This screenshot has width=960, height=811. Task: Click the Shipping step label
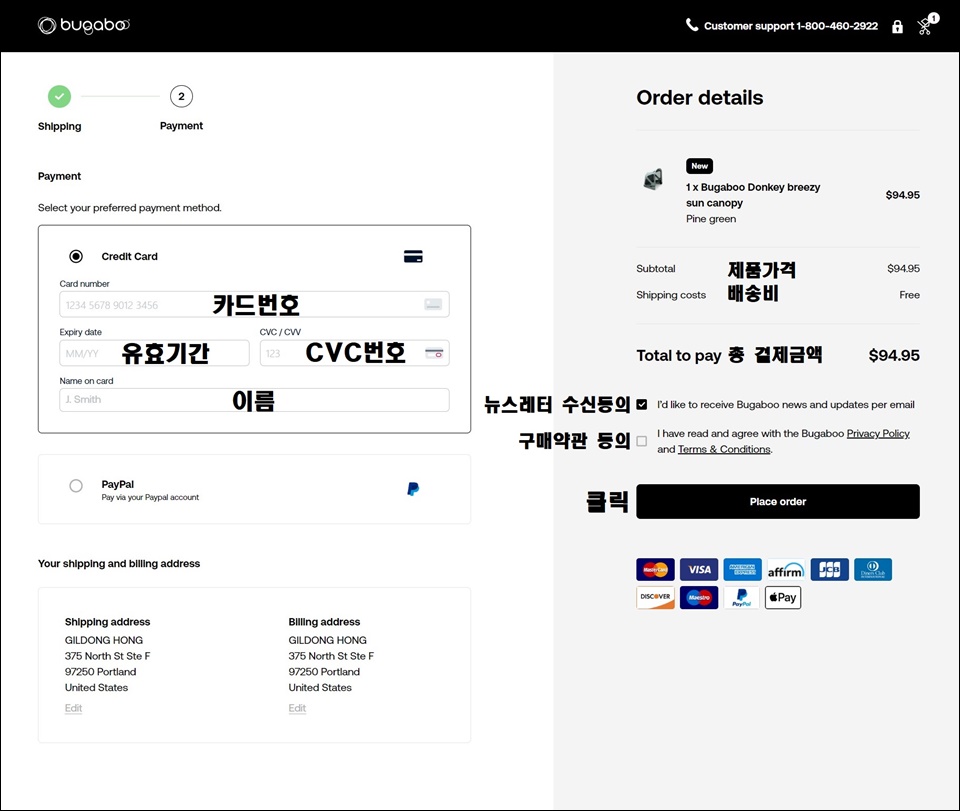(59, 126)
